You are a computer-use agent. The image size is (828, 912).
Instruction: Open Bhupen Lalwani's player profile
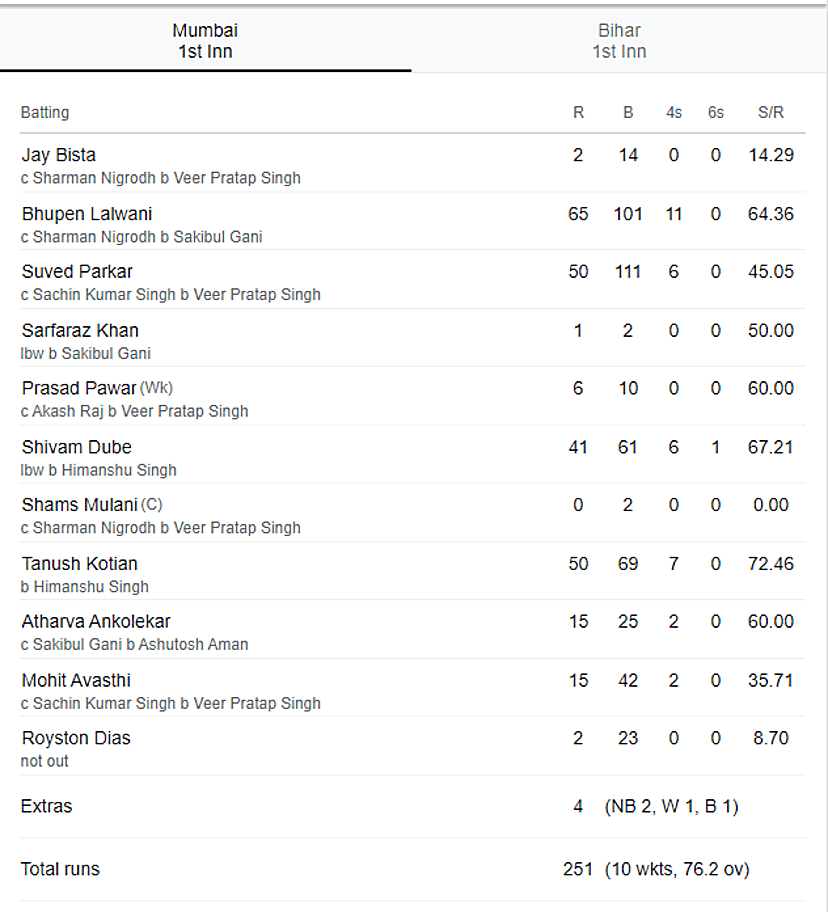pos(87,213)
